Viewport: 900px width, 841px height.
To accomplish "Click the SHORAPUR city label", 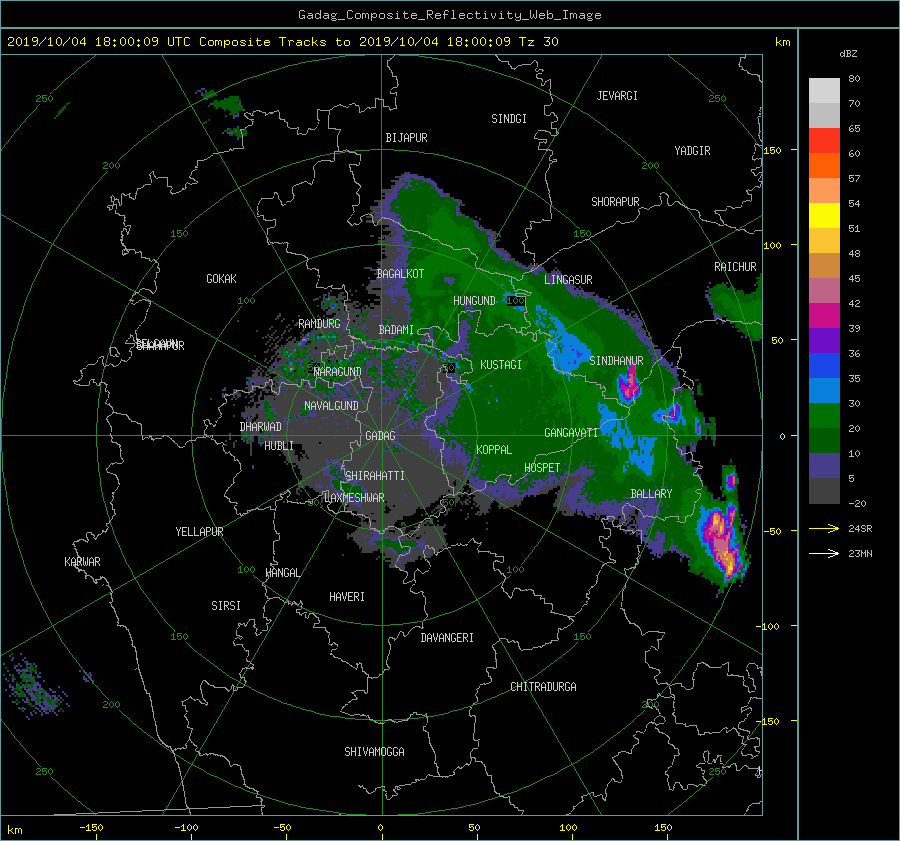I will tap(615, 202).
